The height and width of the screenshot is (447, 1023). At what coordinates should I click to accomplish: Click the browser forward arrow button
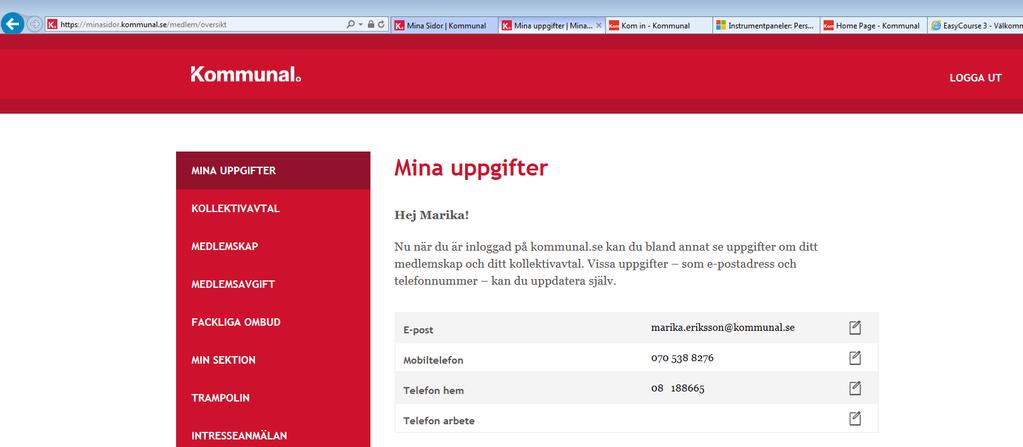[35, 24]
